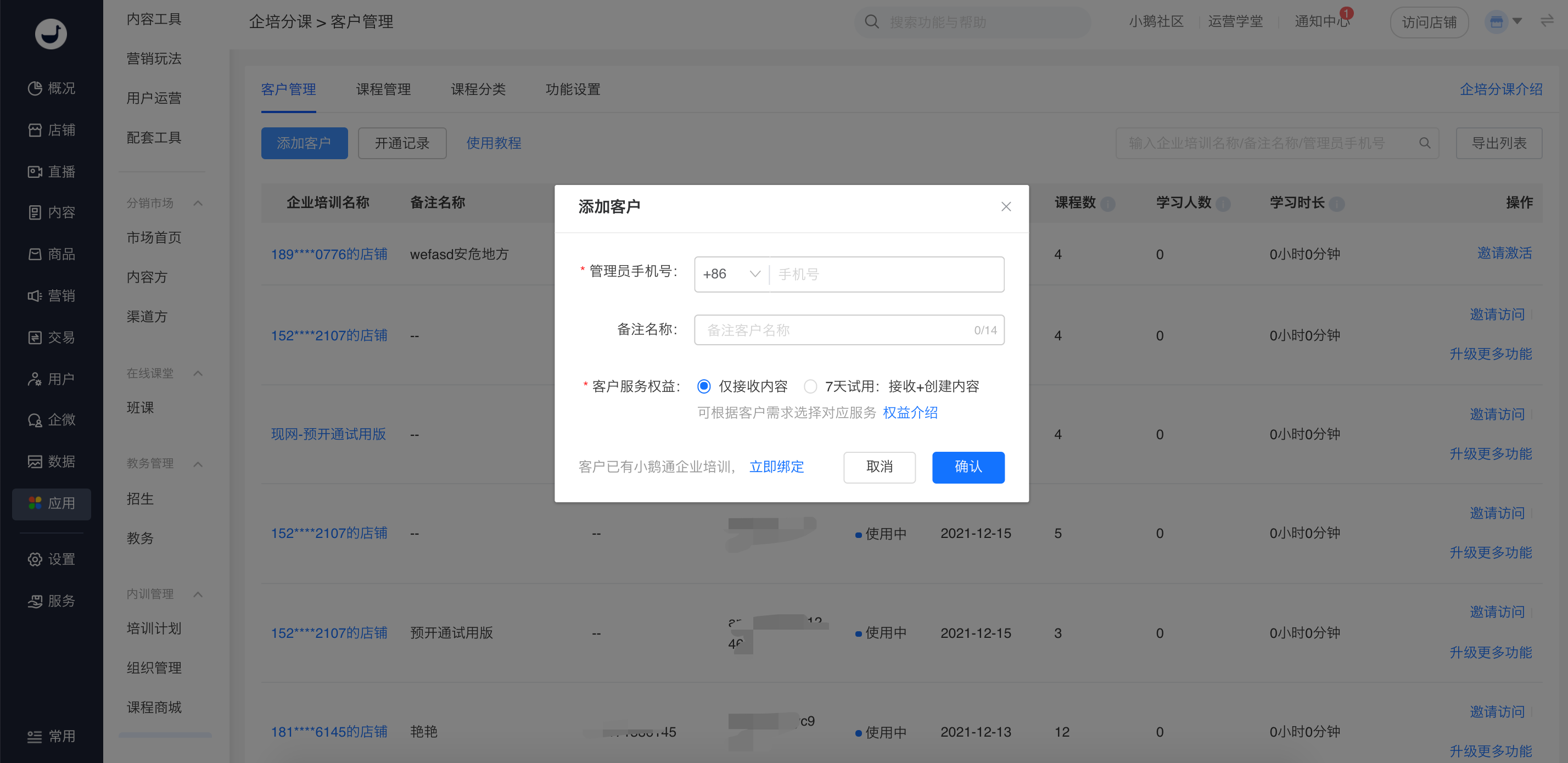Open the 商品 products sidebar item
This screenshot has width=1568, height=763.
[51, 254]
